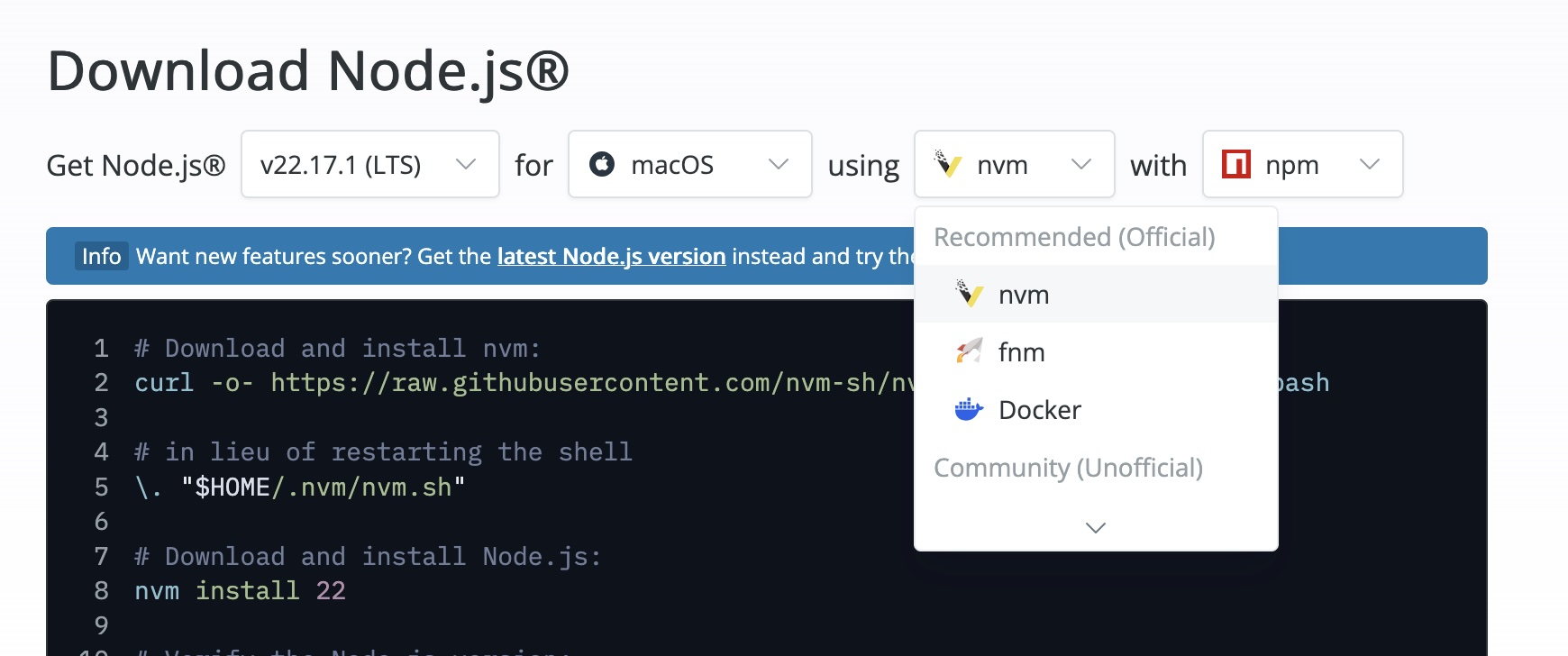
Task: Collapse the nvm installer dropdown
Action: (1015, 164)
